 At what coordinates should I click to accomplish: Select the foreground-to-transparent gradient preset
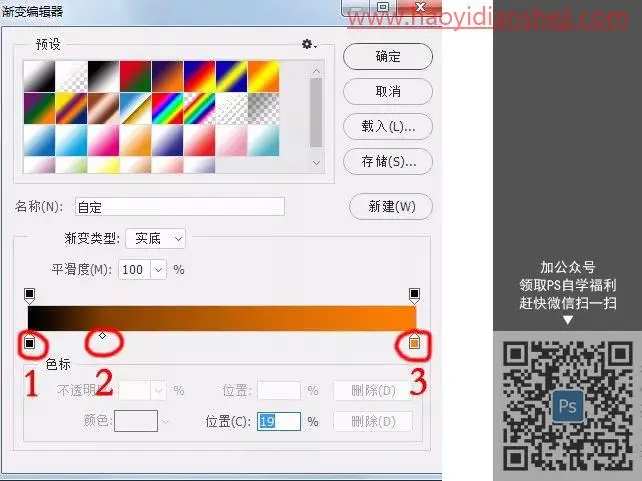pos(71,77)
